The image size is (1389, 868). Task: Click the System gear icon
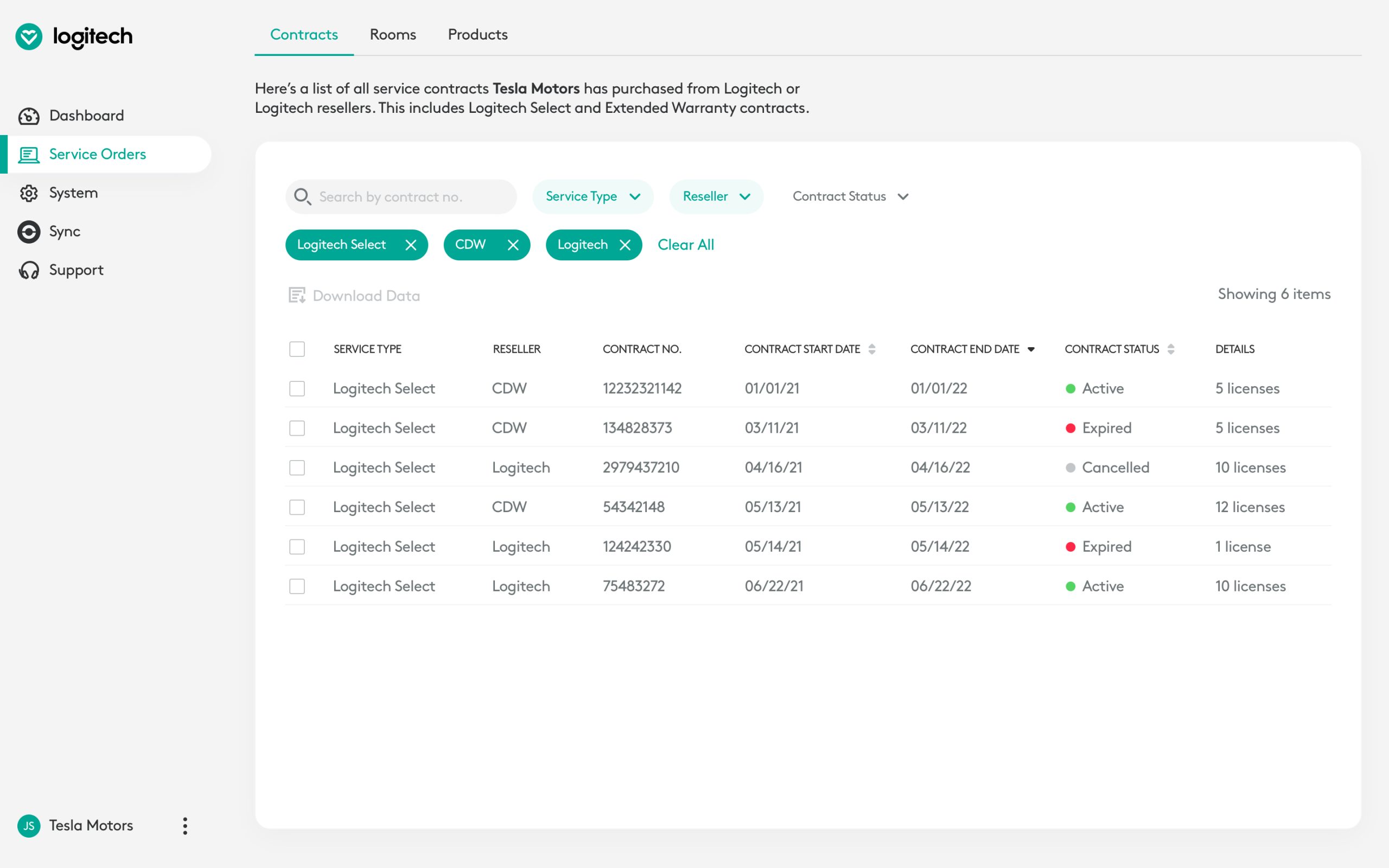click(29, 194)
